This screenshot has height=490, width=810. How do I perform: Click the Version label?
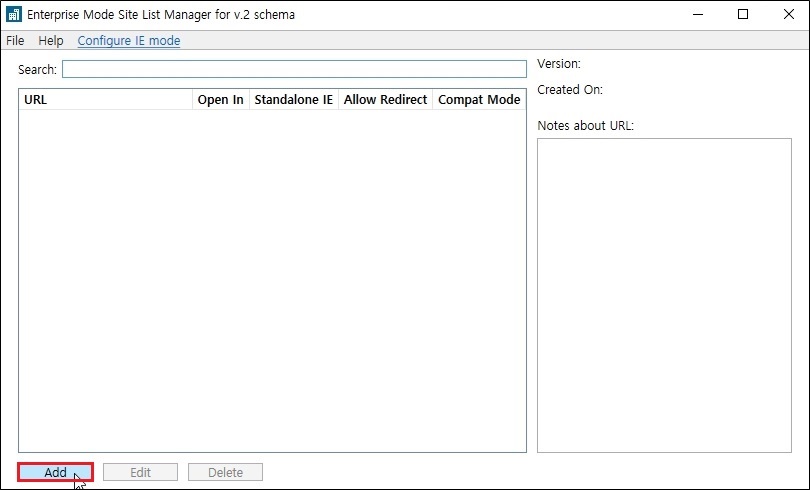pos(559,64)
